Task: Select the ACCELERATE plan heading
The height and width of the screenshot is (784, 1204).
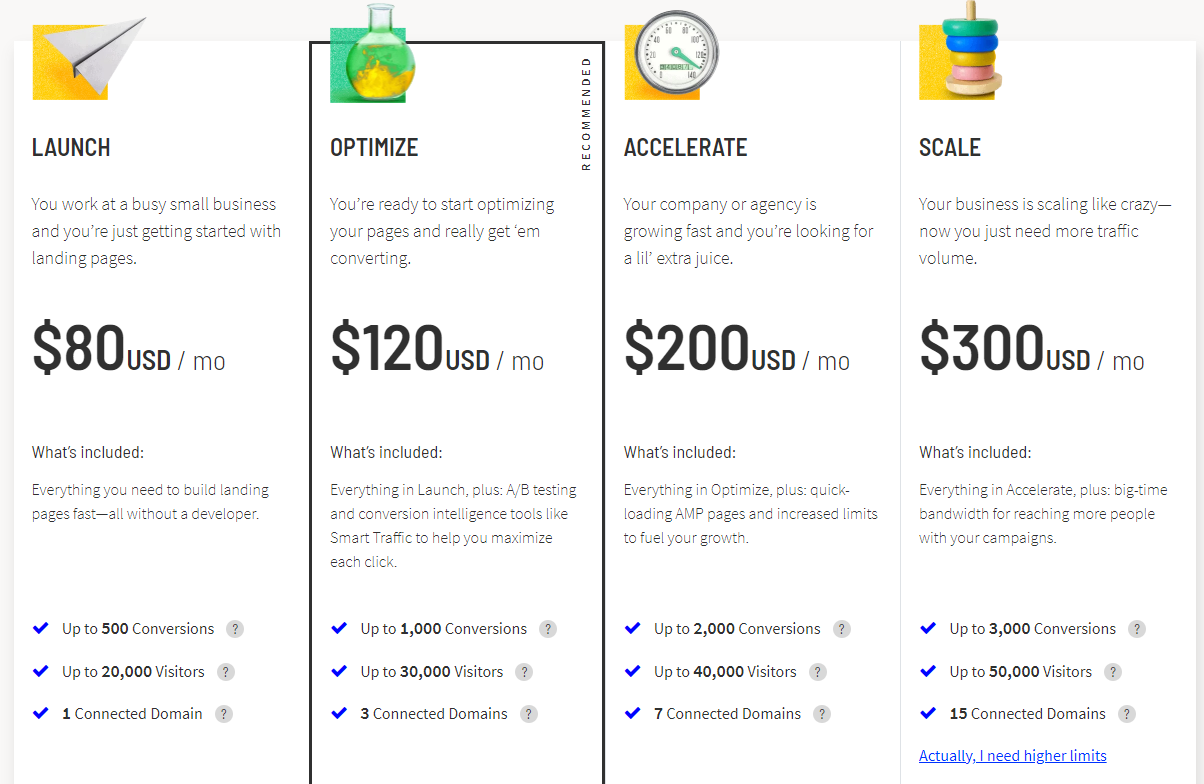Action: (686, 148)
